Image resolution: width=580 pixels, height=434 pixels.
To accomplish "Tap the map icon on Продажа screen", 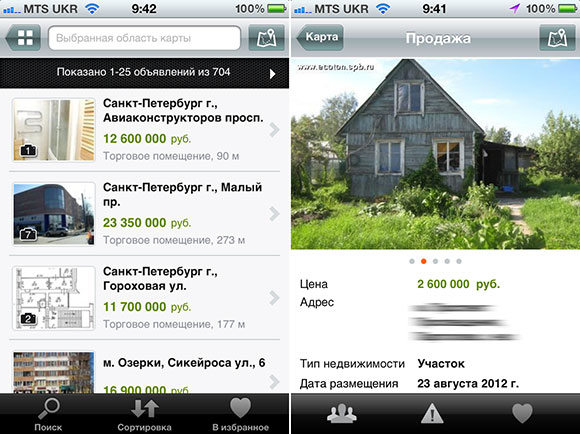I will 557,38.
